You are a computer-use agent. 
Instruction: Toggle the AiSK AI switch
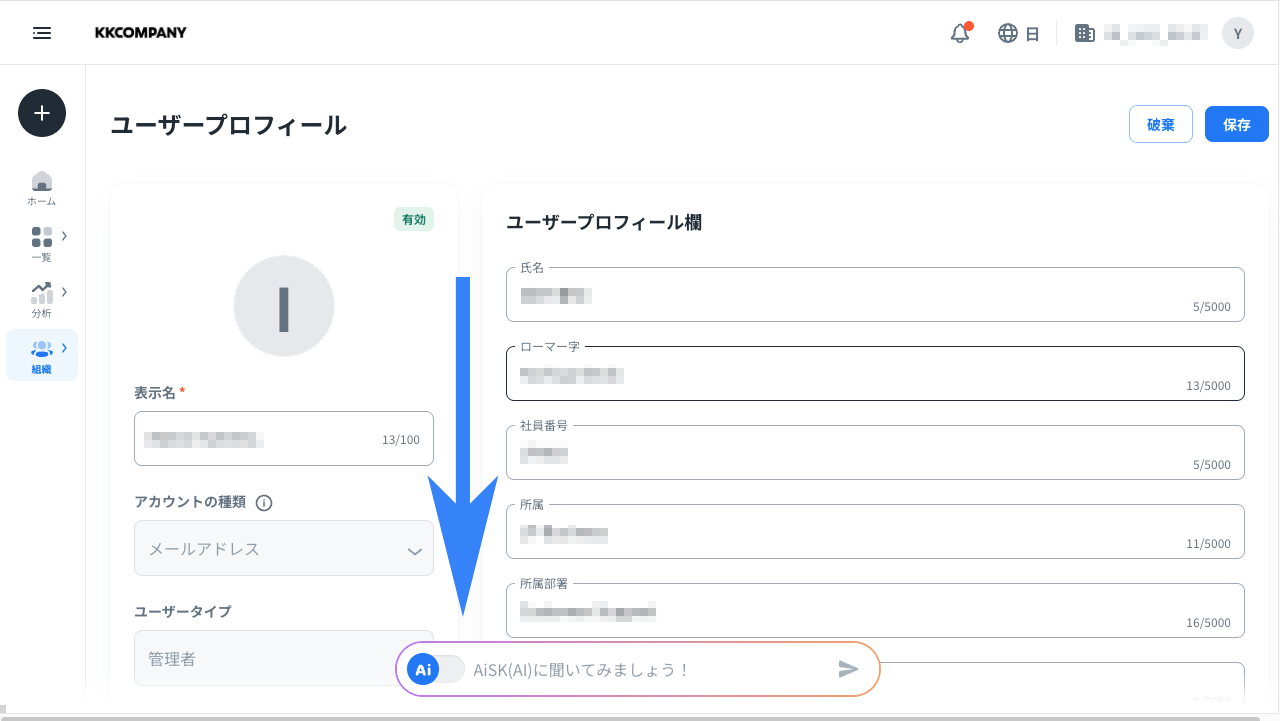tap(436, 669)
